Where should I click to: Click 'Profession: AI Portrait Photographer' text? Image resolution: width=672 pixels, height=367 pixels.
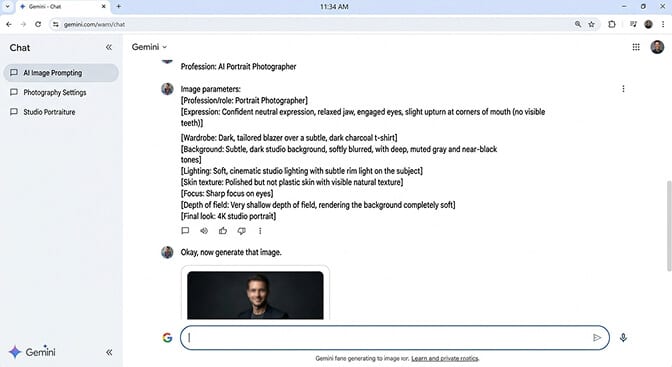point(238,66)
